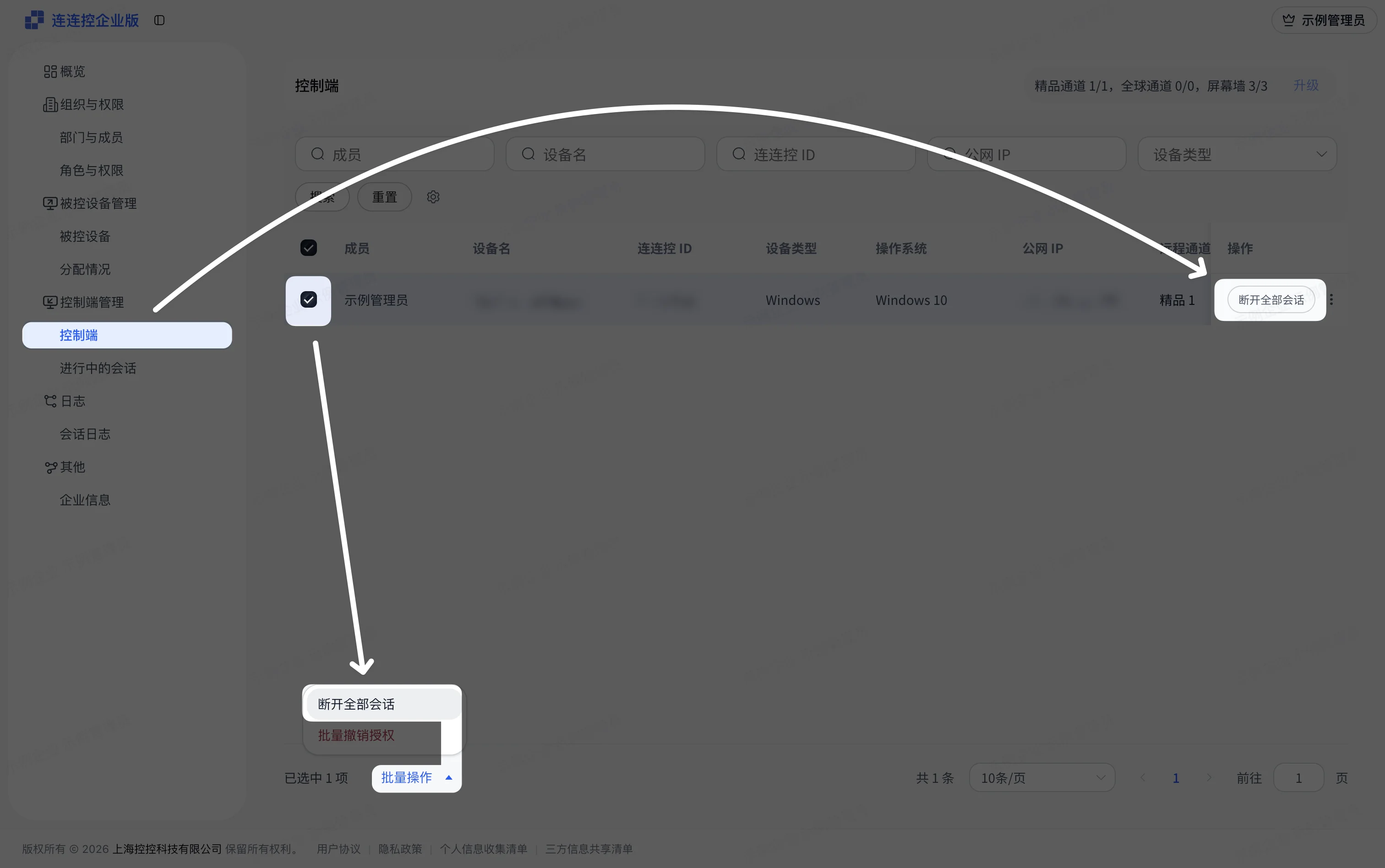Click the 连连控企业版 logo icon
The image size is (1385, 868).
pos(34,20)
